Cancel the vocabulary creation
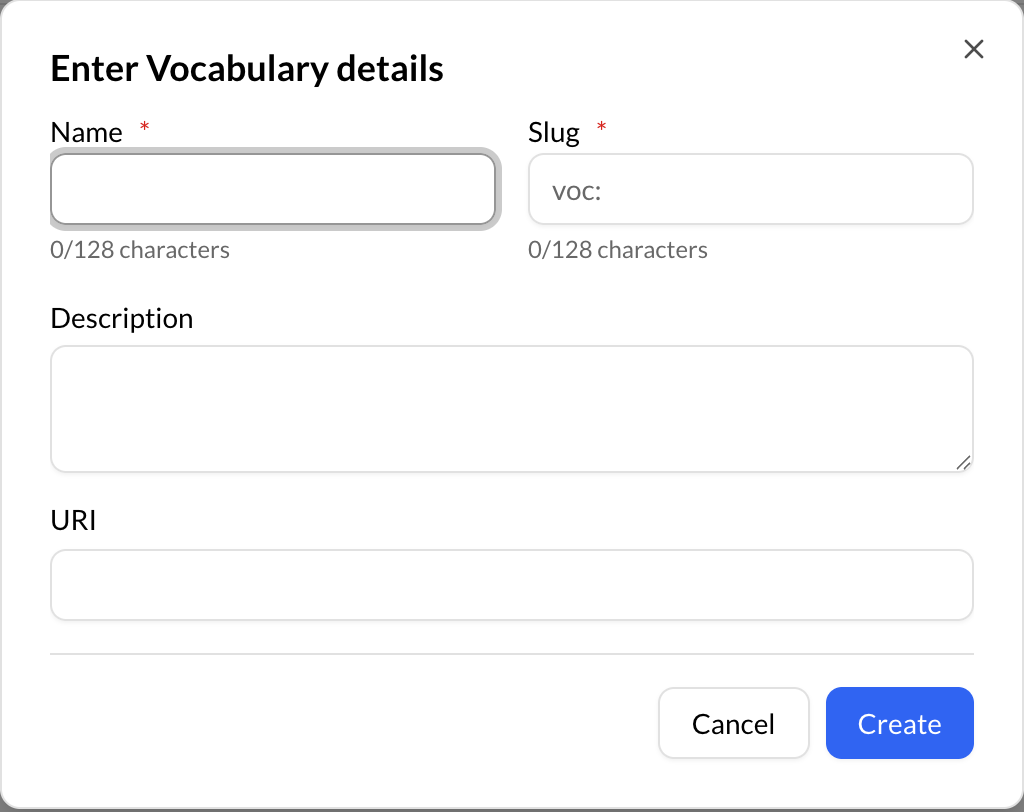The height and width of the screenshot is (812, 1024). [734, 723]
